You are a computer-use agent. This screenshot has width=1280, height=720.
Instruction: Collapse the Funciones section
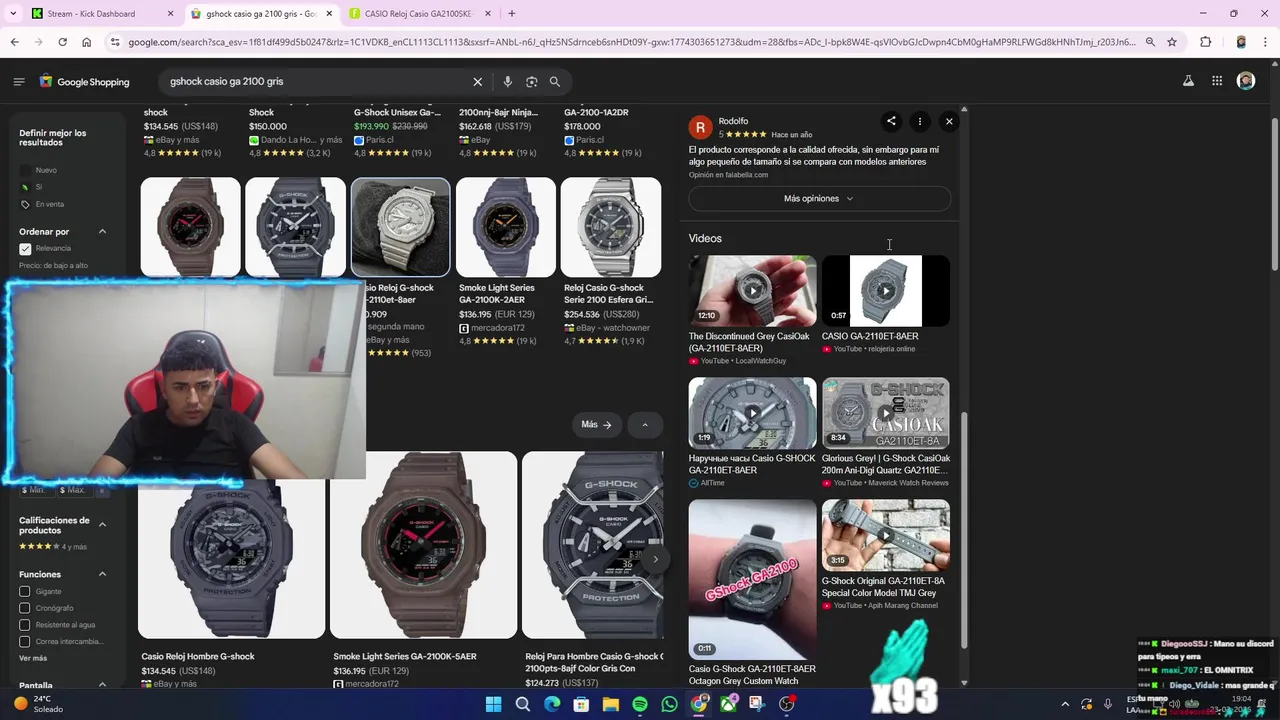click(x=102, y=575)
